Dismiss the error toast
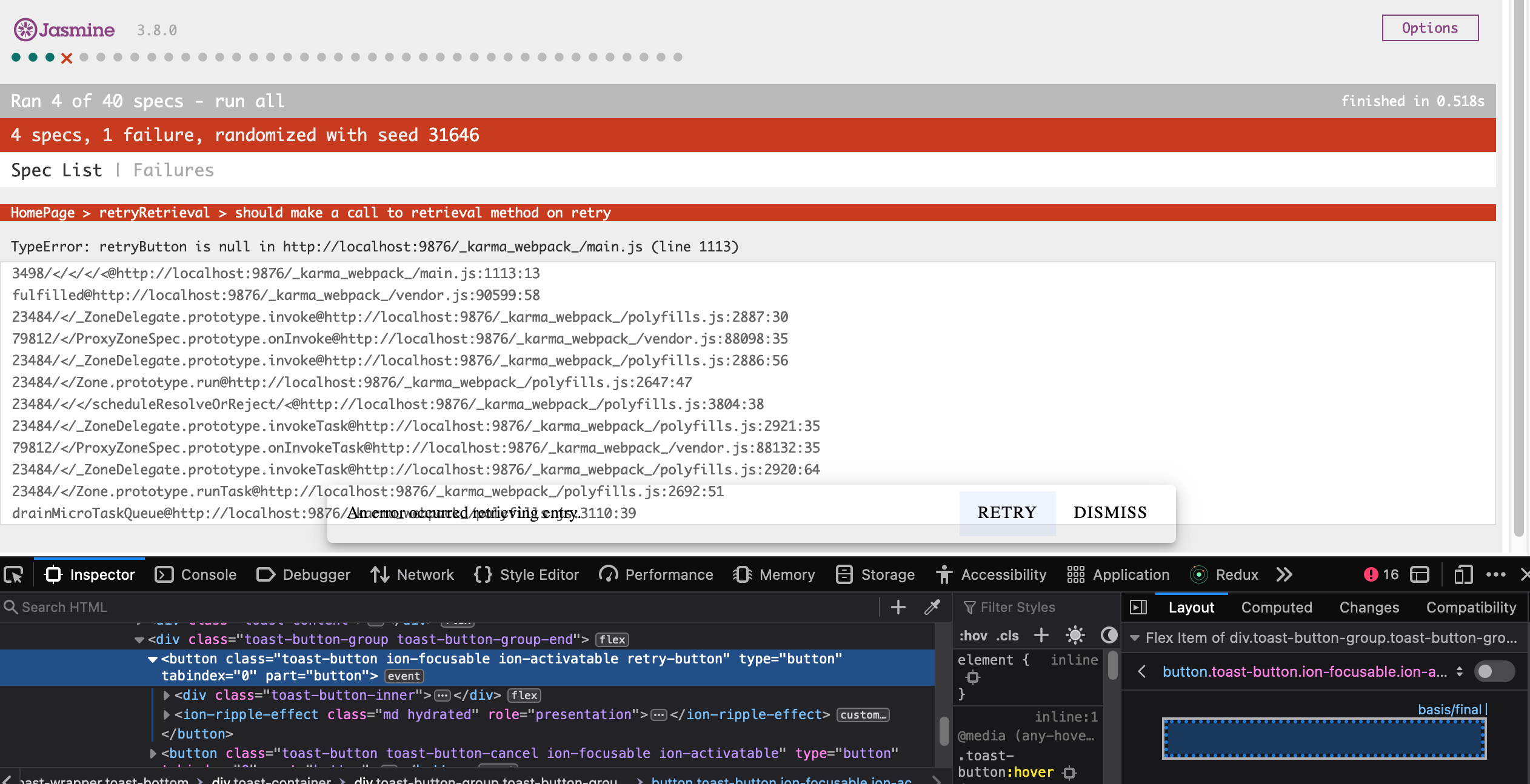This screenshot has width=1530, height=784. (1110, 513)
